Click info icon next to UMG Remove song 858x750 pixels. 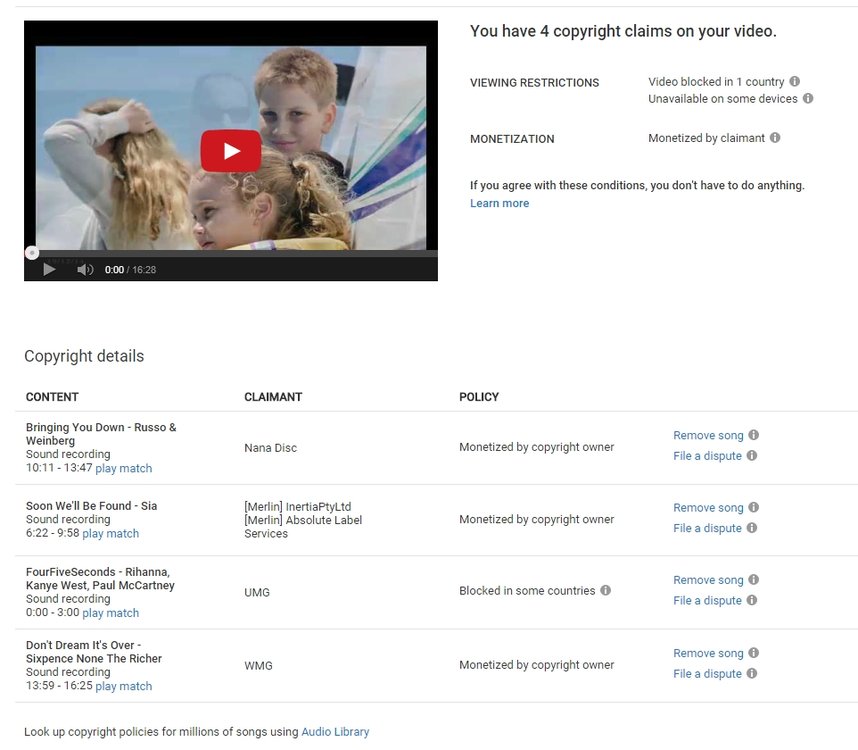click(753, 579)
